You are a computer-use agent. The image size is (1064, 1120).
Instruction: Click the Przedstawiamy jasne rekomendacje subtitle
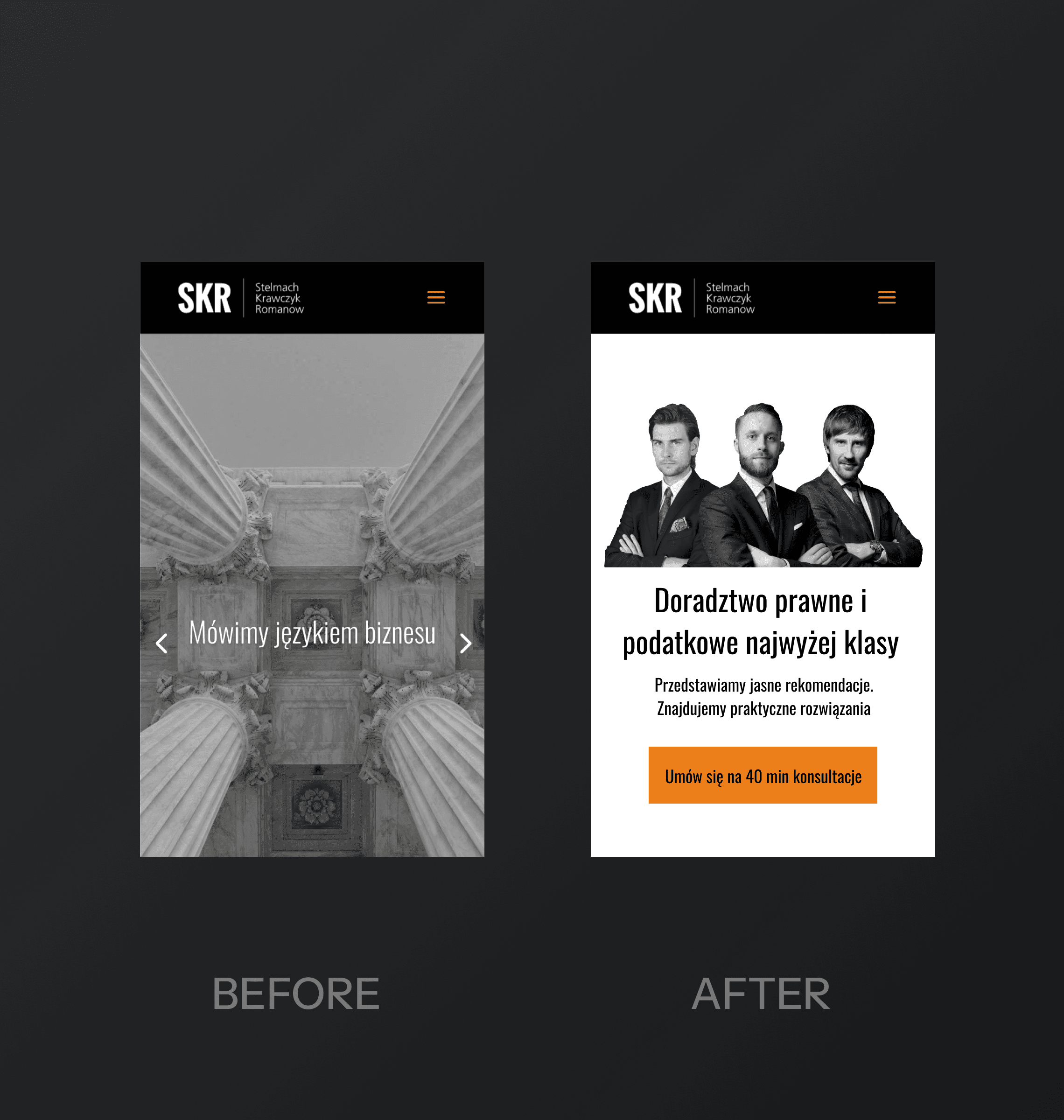[x=763, y=685]
